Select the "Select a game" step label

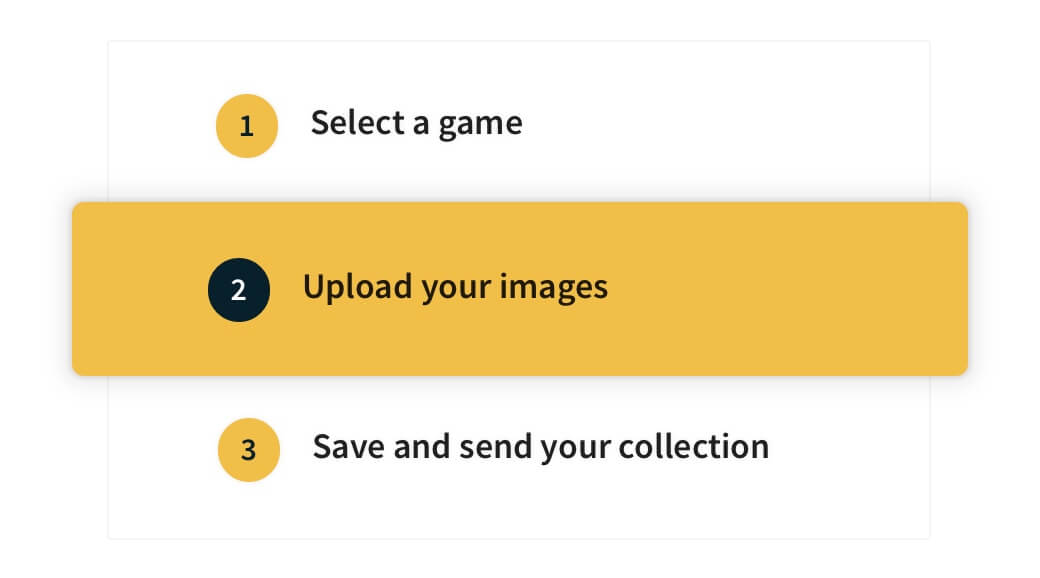(416, 123)
